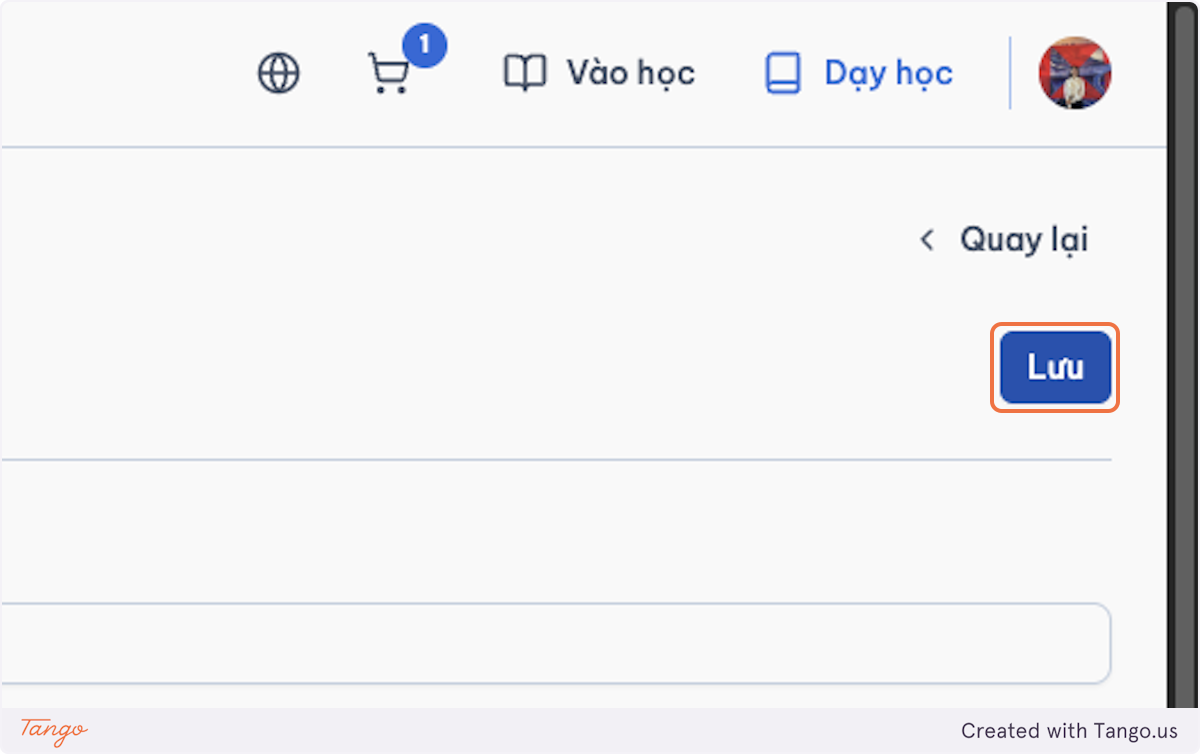Image resolution: width=1200 pixels, height=754 pixels.
Task: Click the vertical separator beside the avatar
Action: [x=1010, y=73]
